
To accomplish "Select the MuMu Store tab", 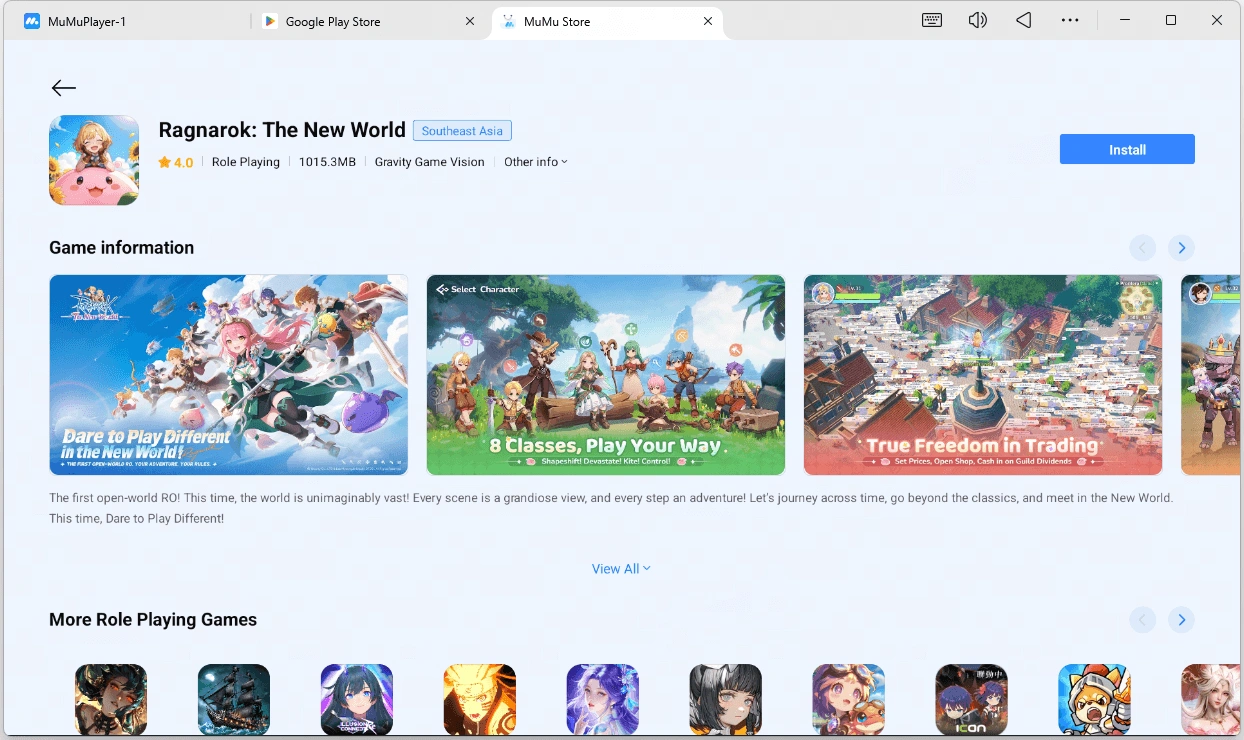I will tap(608, 21).
